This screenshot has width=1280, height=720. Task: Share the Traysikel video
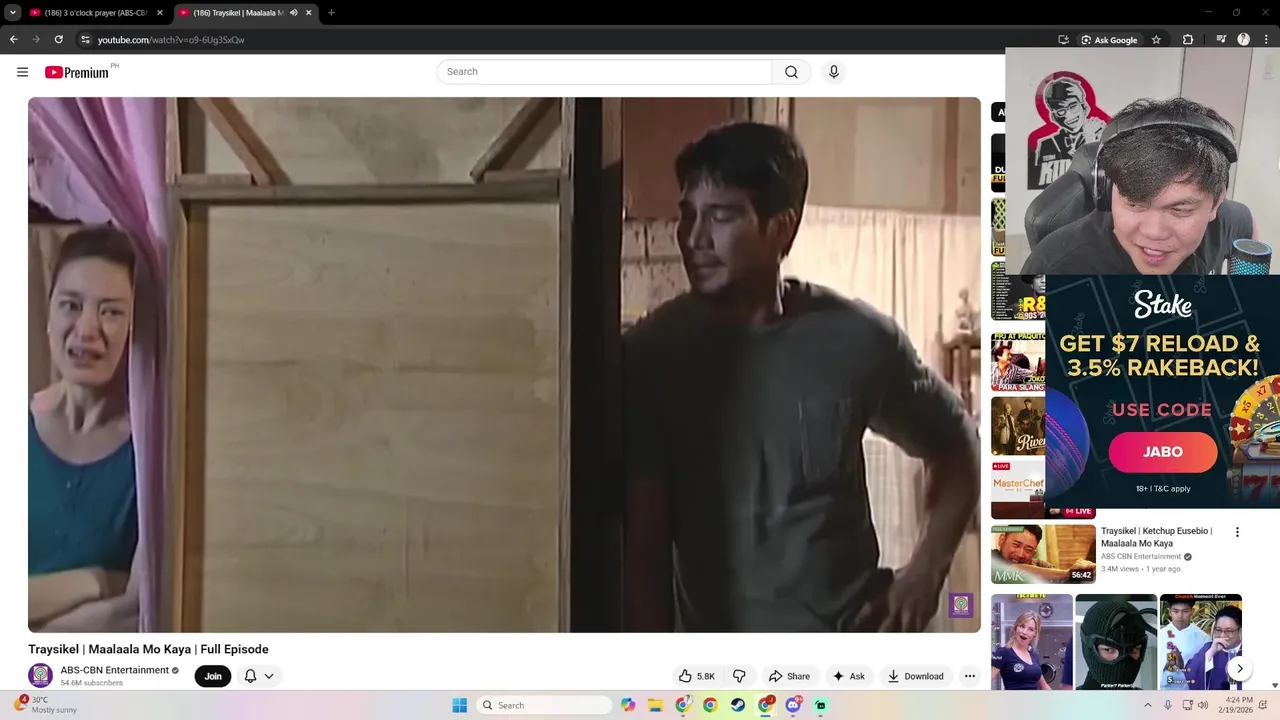tap(789, 676)
